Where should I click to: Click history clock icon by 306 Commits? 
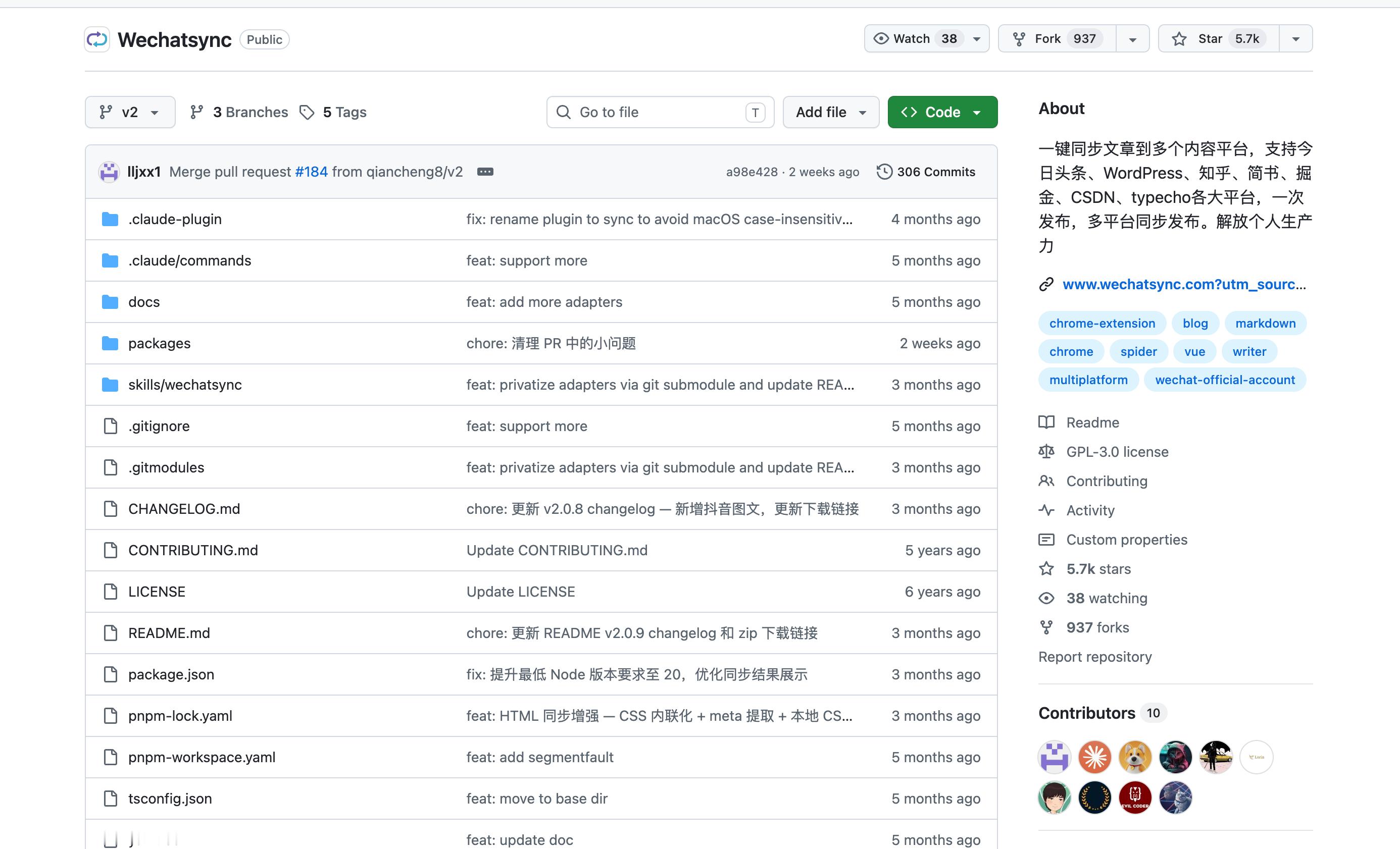click(884, 172)
